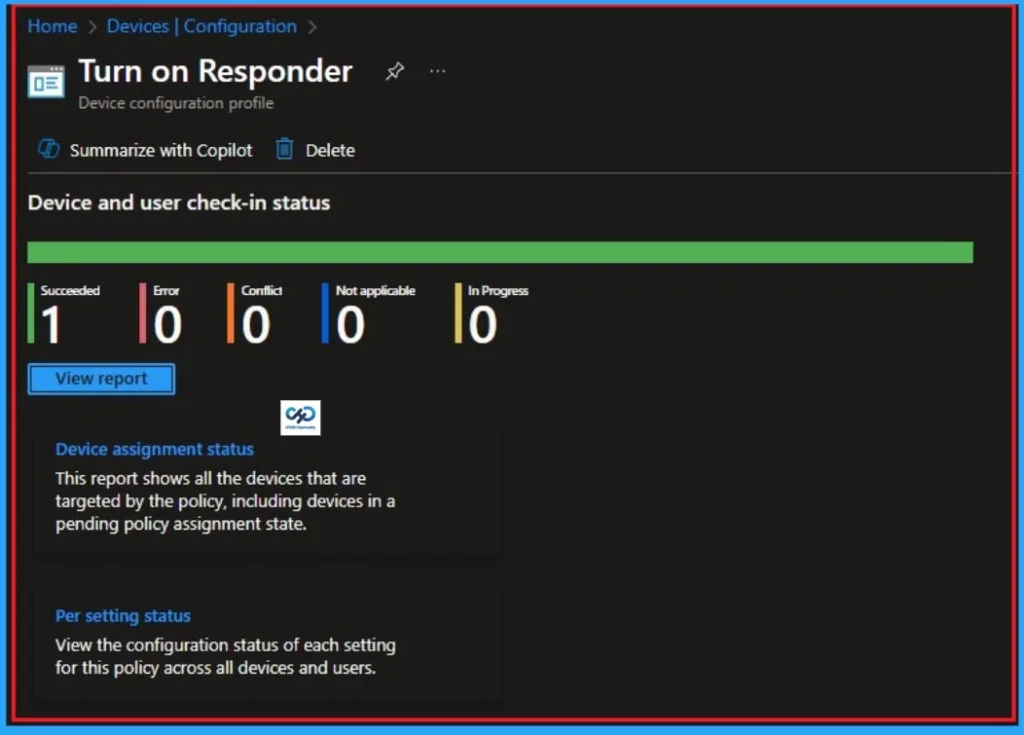Open the Device assignment status report

(x=154, y=448)
